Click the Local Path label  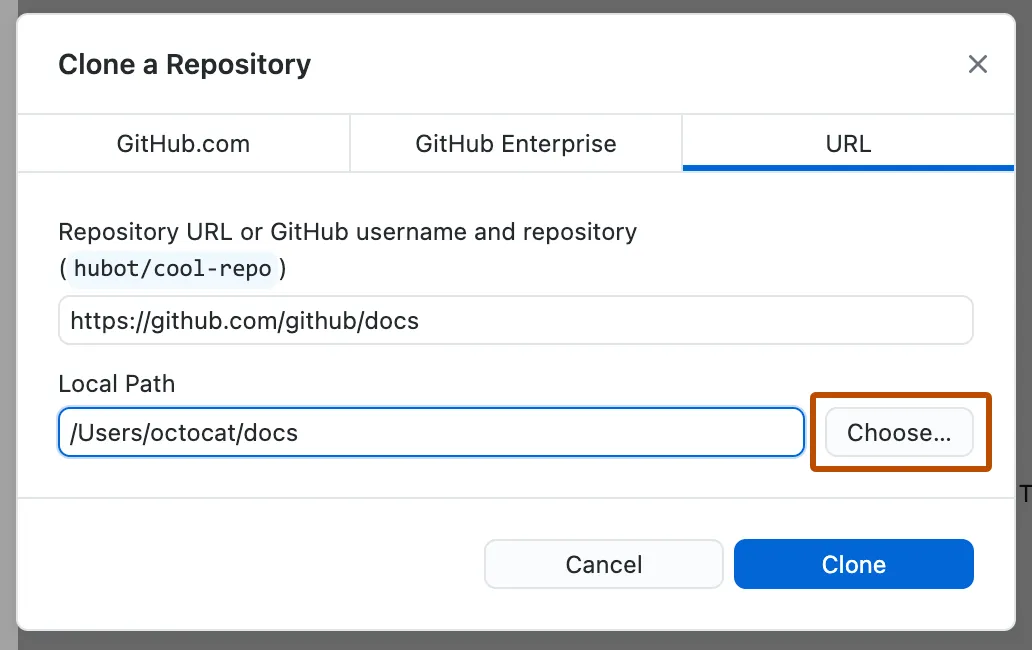pyautogui.click(x=116, y=383)
